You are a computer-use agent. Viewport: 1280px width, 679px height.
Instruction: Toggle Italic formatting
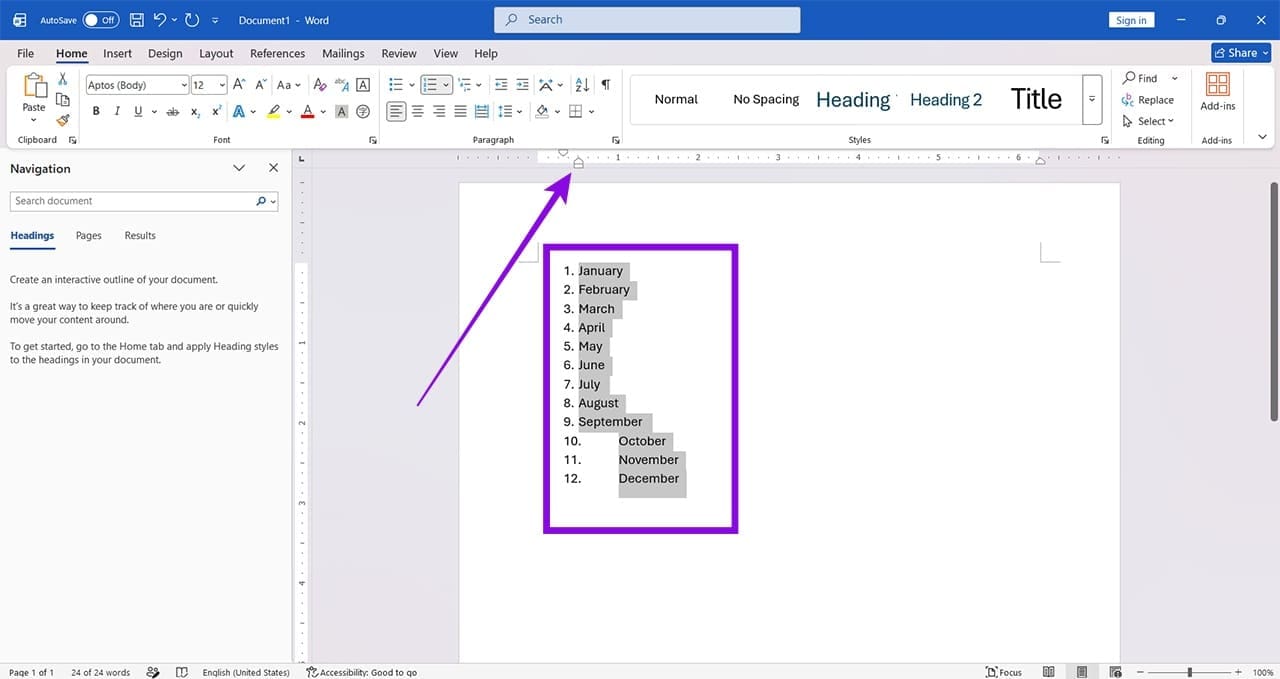tap(117, 112)
